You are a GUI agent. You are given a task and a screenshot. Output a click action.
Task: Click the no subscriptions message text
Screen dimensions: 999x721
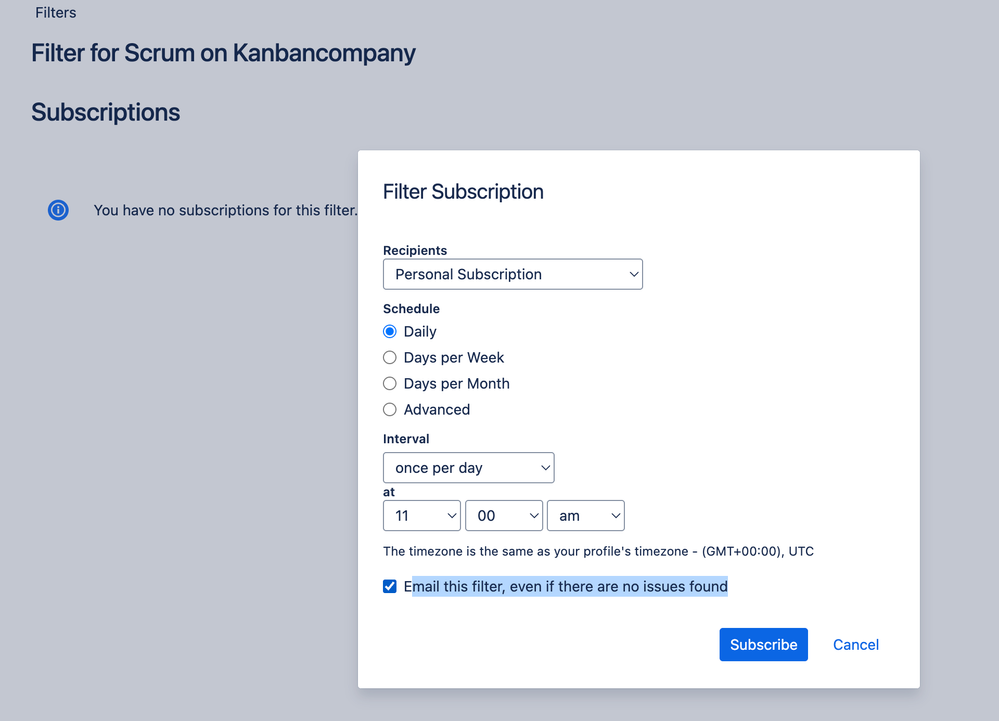(225, 210)
